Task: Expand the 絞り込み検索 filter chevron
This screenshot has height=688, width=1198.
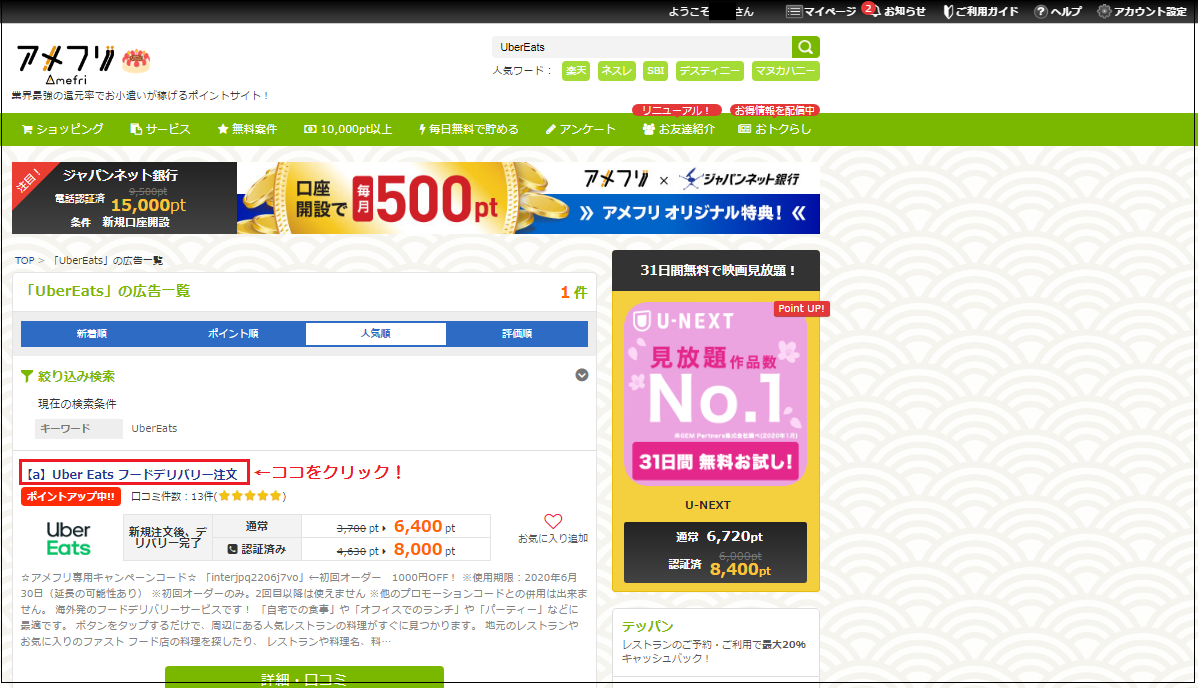Action: (x=581, y=375)
